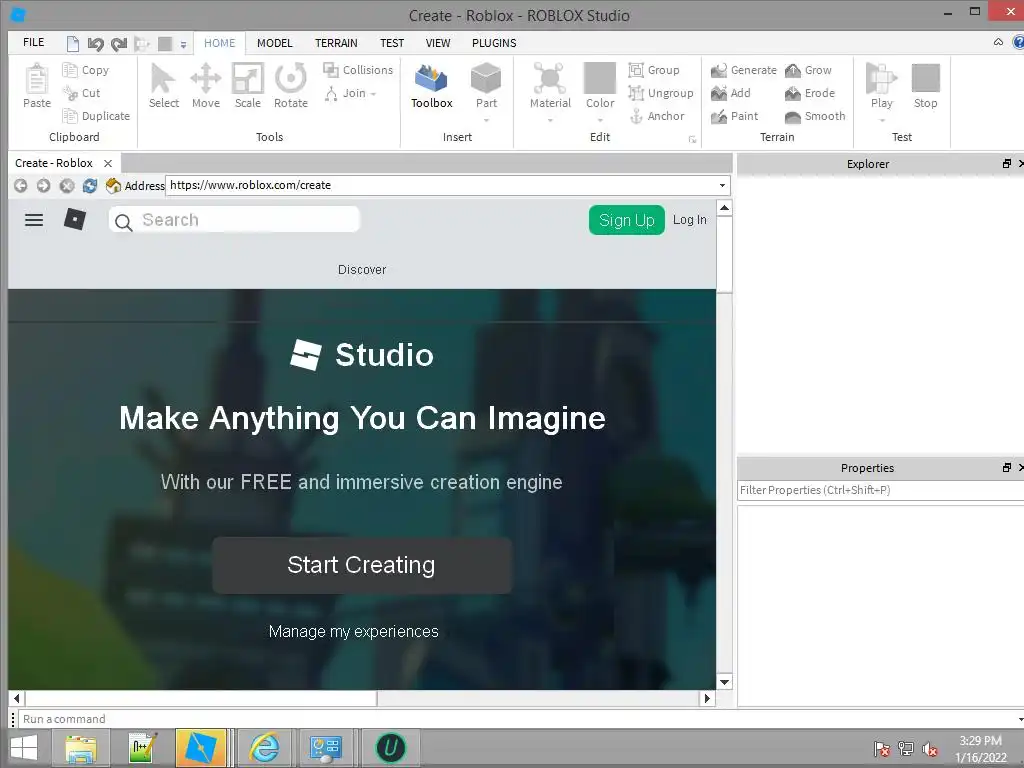Click the browser Refresh icon
Screen dimensions: 1024x768
tap(89, 185)
